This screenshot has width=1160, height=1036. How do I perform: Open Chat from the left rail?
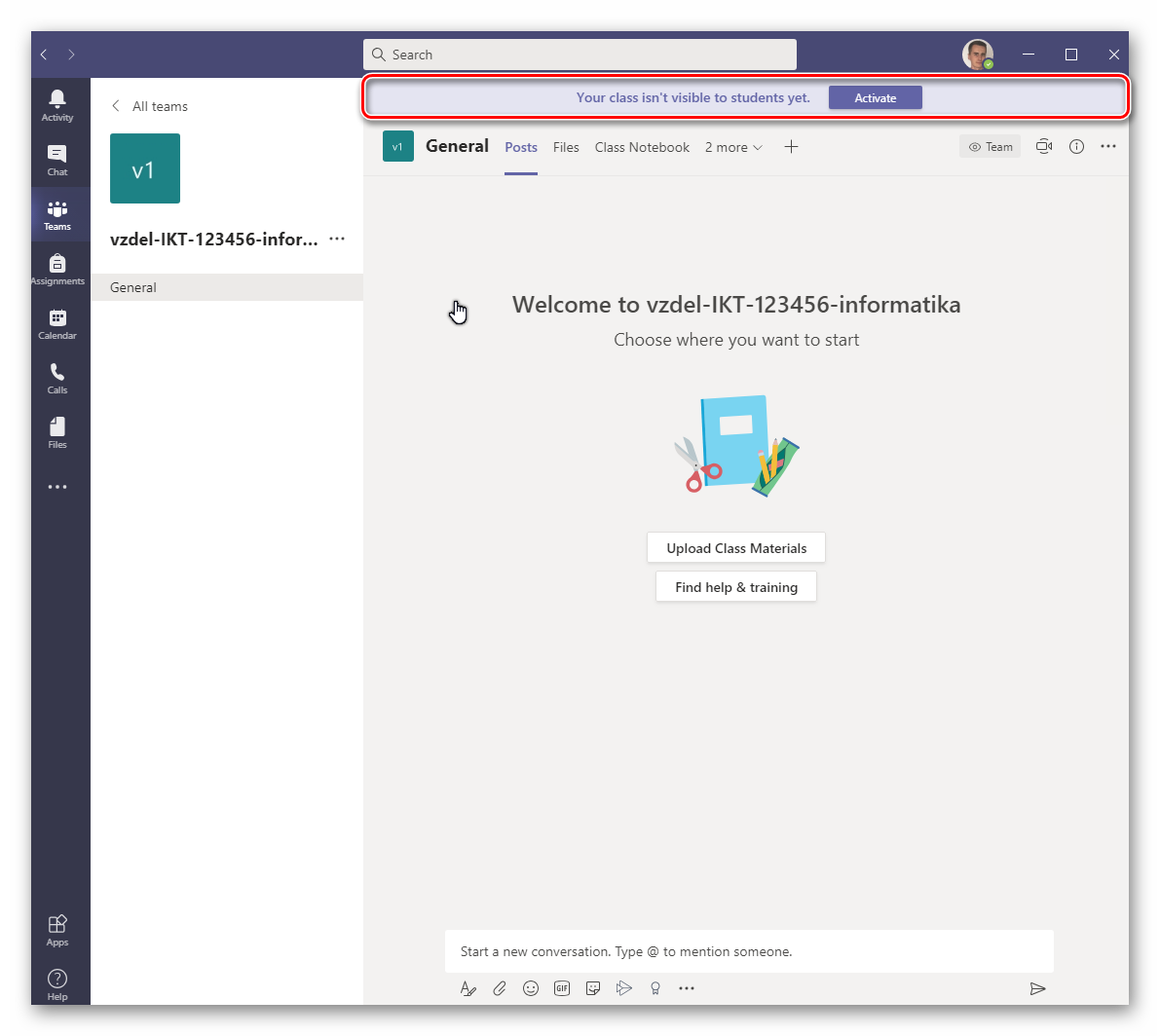pos(57,160)
